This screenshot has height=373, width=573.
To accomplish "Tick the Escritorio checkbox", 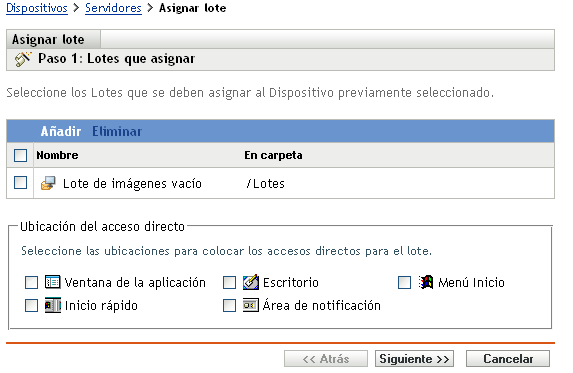I will point(229,282).
